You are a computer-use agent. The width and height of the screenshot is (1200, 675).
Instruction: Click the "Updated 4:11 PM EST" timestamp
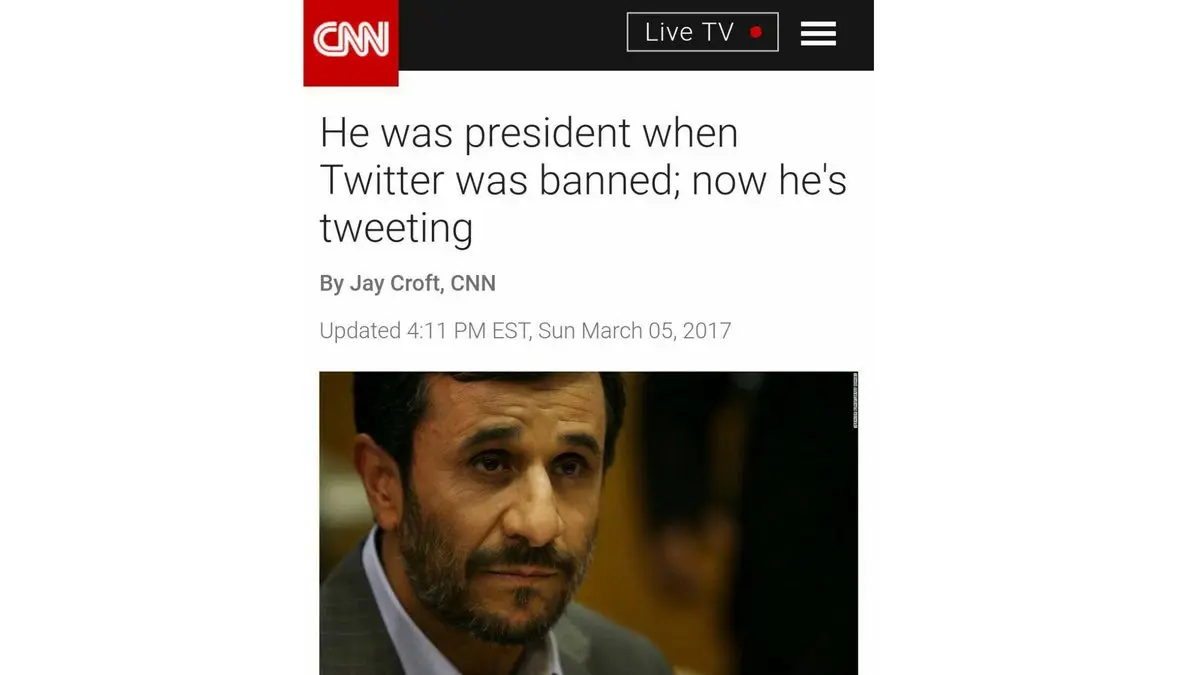coord(424,330)
